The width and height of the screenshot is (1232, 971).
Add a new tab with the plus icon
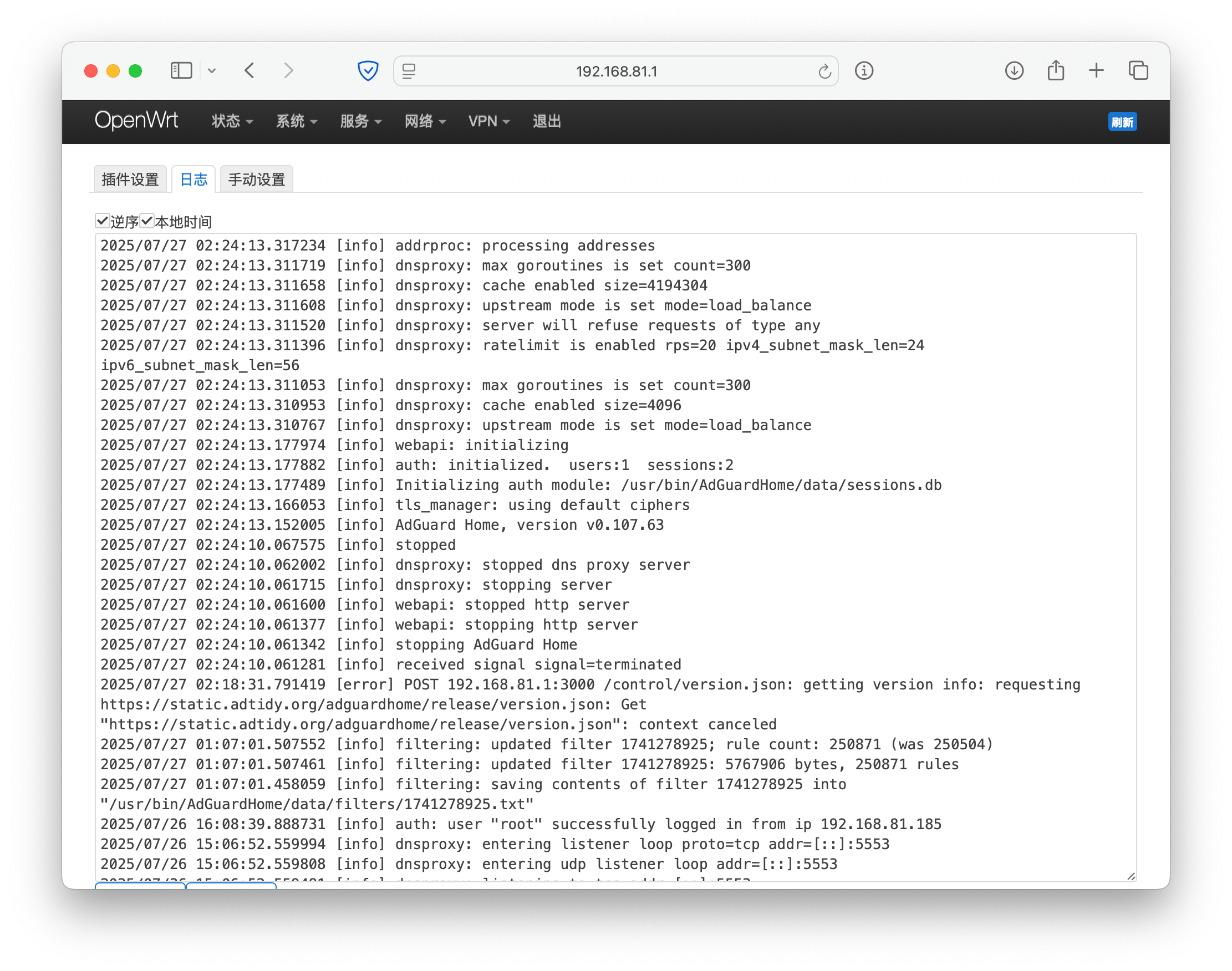1096,70
